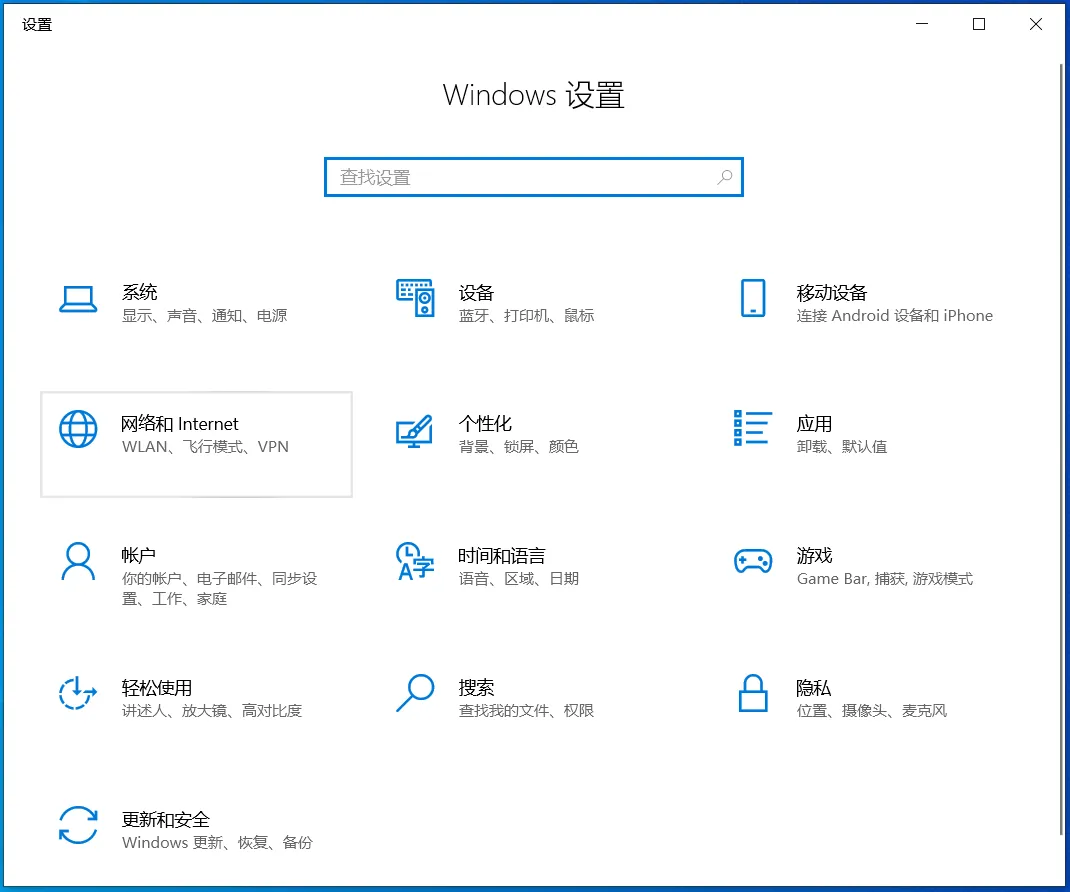Open the 隐私 category title
Screen dimensions: 1070x892
[813, 687]
